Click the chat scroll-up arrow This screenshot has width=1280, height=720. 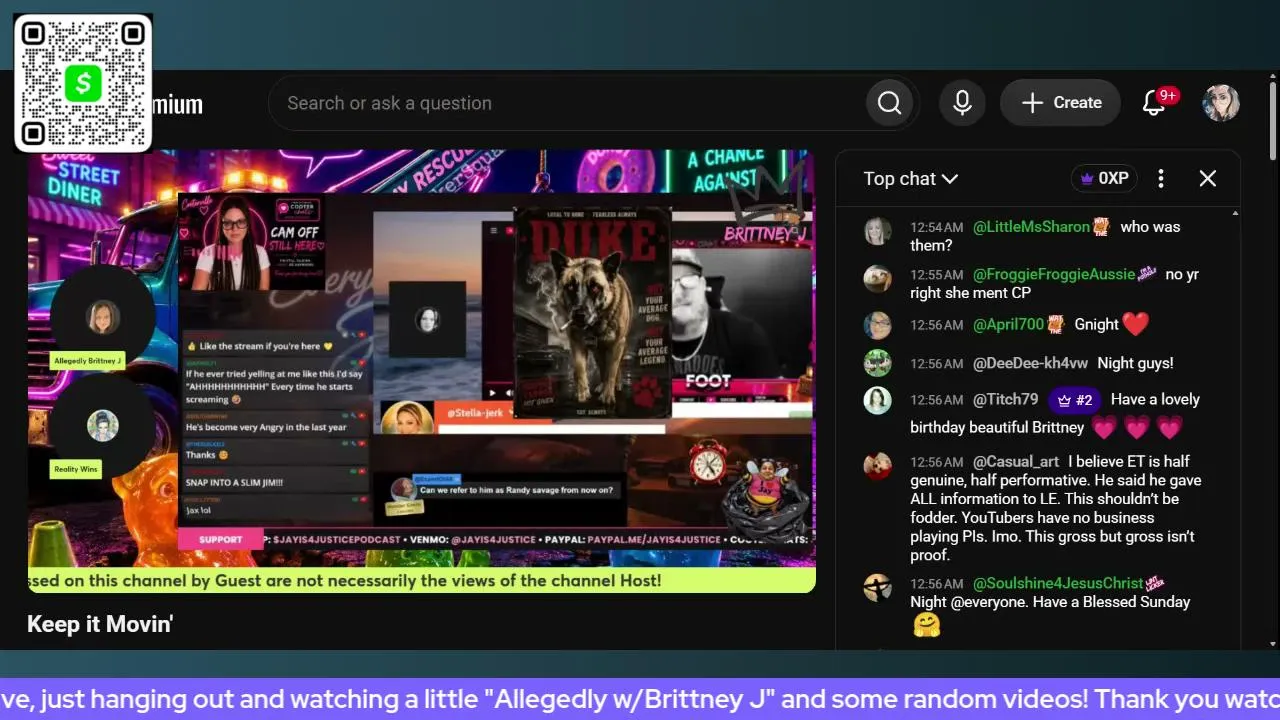tap(1236, 214)
